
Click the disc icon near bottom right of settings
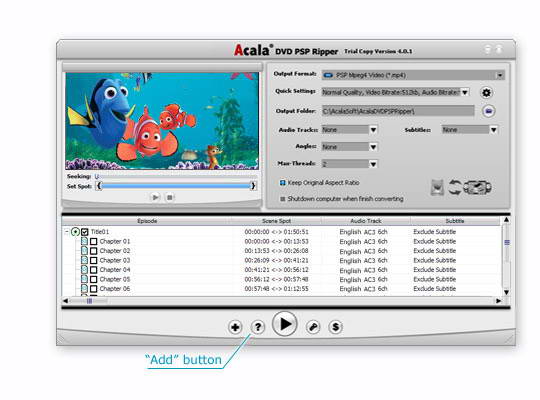pos(477,188)
